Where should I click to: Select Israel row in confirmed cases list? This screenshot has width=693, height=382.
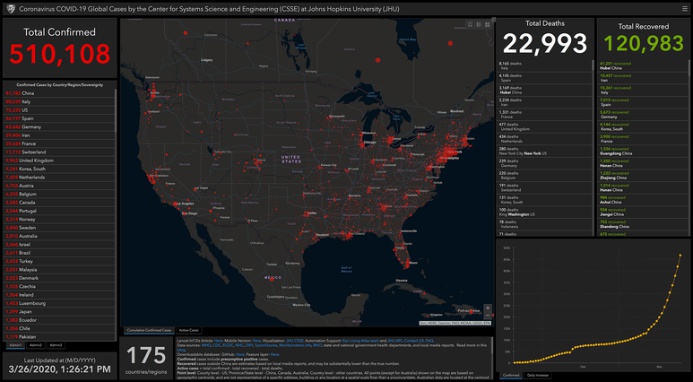pyautogui.click(x=59, y=244)
